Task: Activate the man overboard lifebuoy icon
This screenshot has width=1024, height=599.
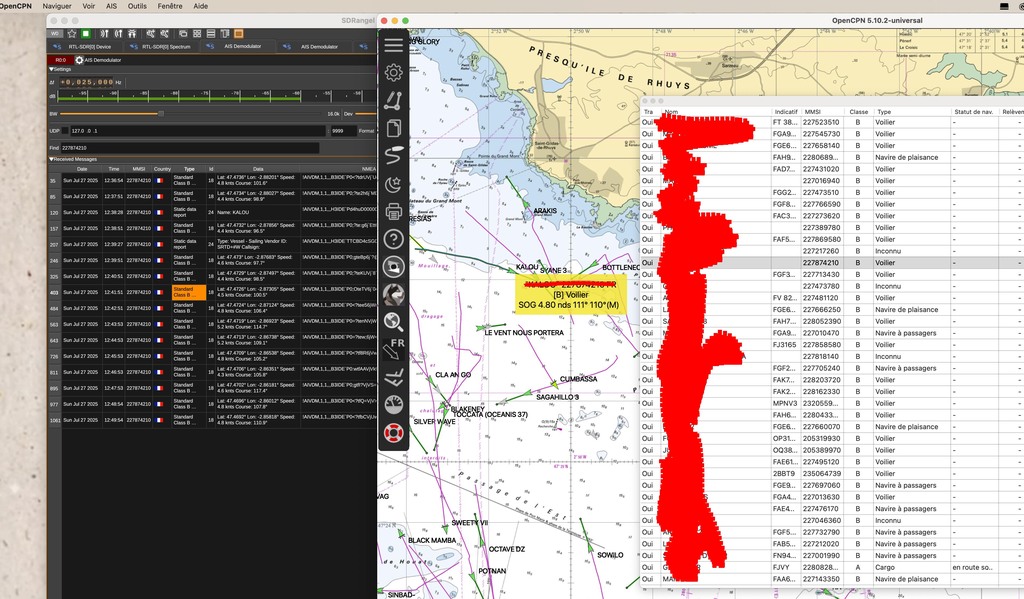Action: coord(393,433)
